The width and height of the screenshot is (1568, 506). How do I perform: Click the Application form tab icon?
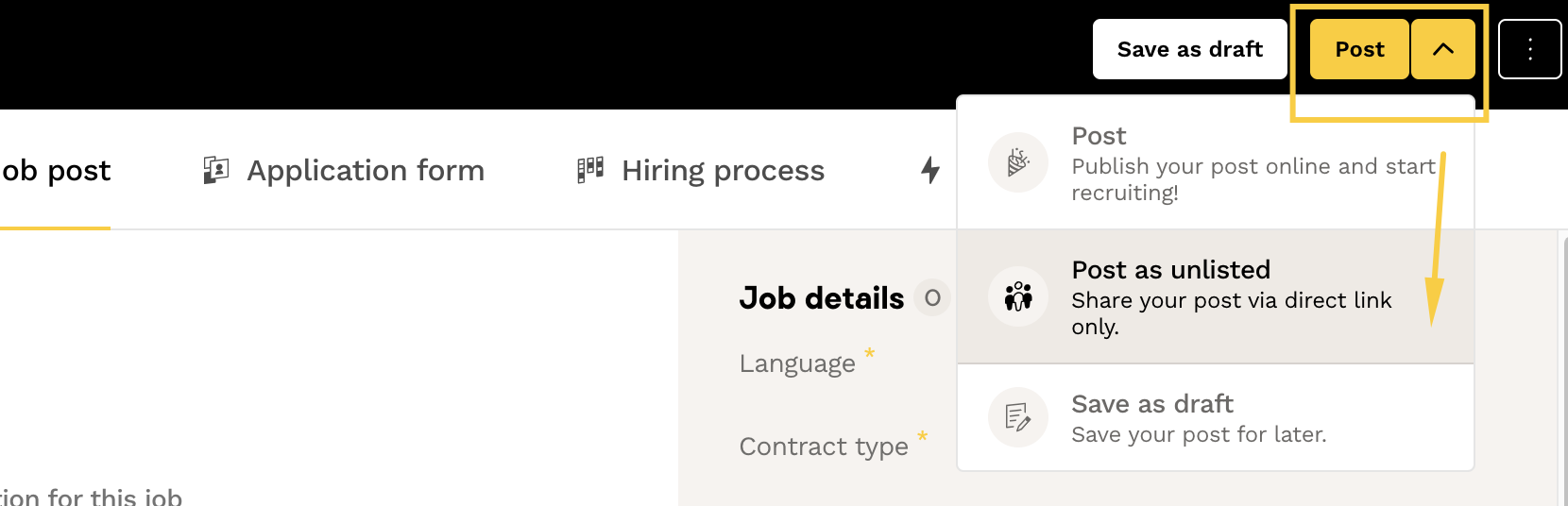point(216,170)
